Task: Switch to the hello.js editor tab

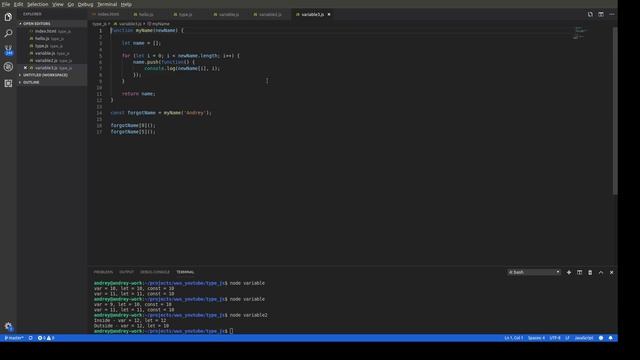Action: [x=146, y=14]
